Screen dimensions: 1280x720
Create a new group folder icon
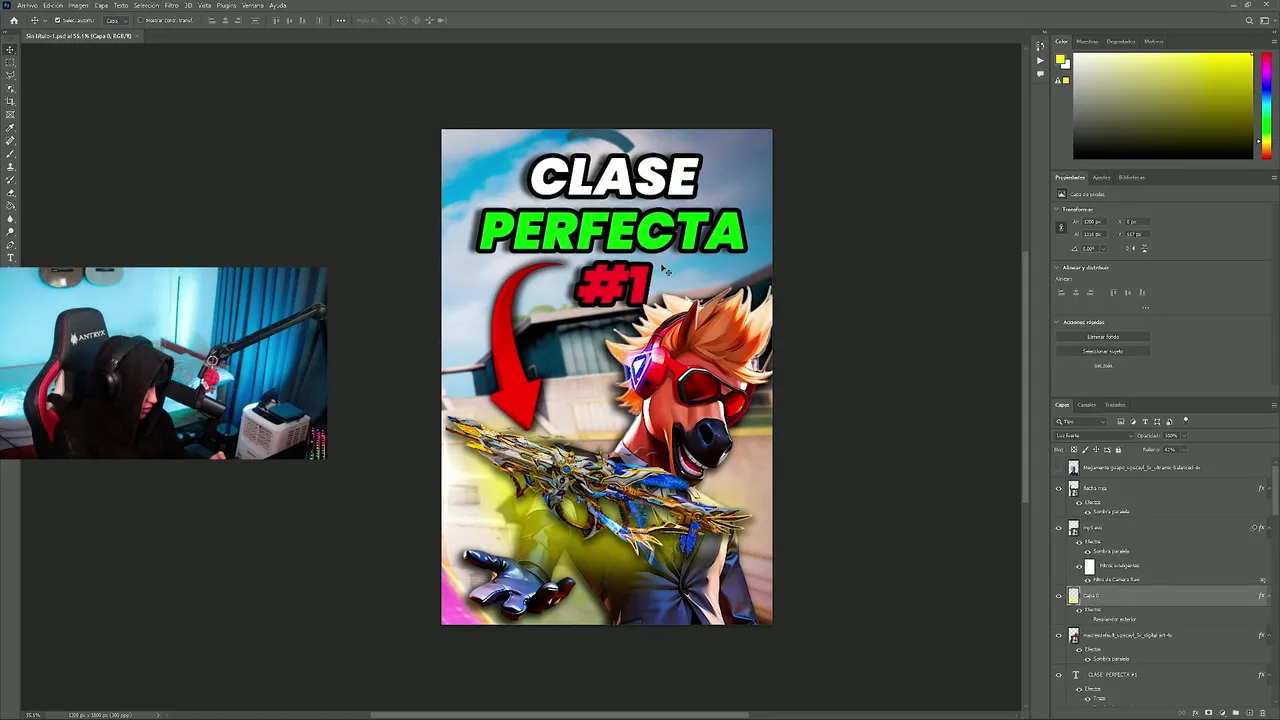pos(1236,713)
